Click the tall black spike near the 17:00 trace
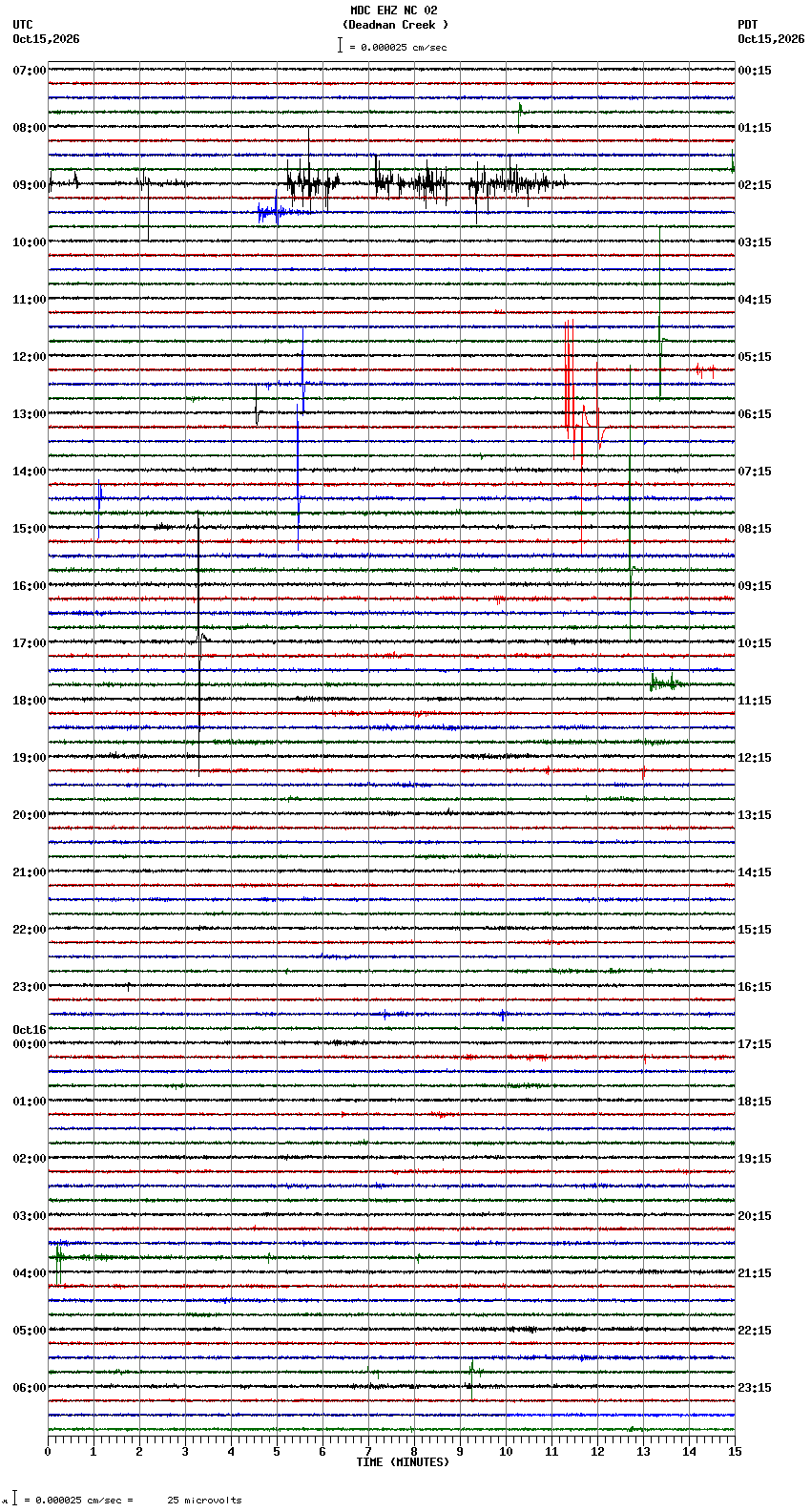This screenshot has height=1512, width=811. coord(198,641)
